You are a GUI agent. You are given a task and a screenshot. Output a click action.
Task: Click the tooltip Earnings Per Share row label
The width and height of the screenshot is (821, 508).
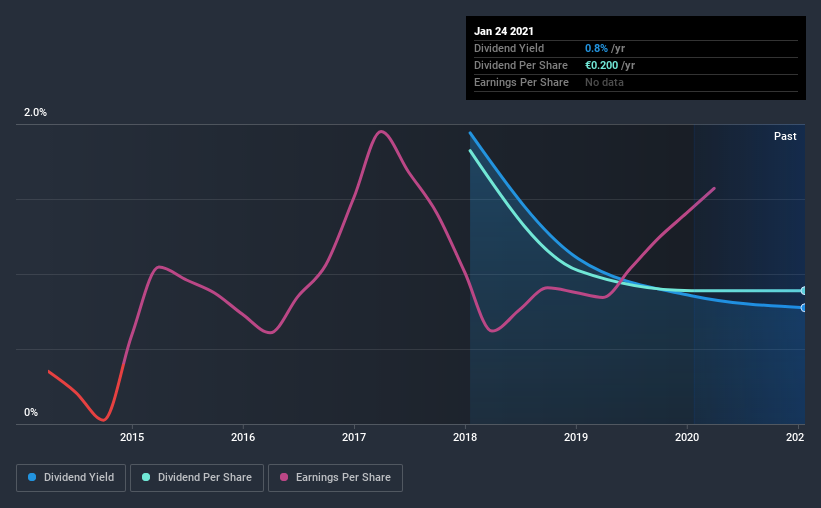(522, 83)
